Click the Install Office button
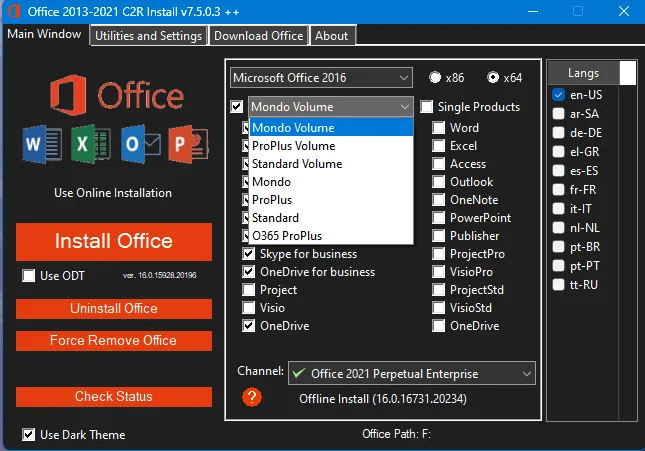This screenshot has height=451, width=645. coord(114,242)
